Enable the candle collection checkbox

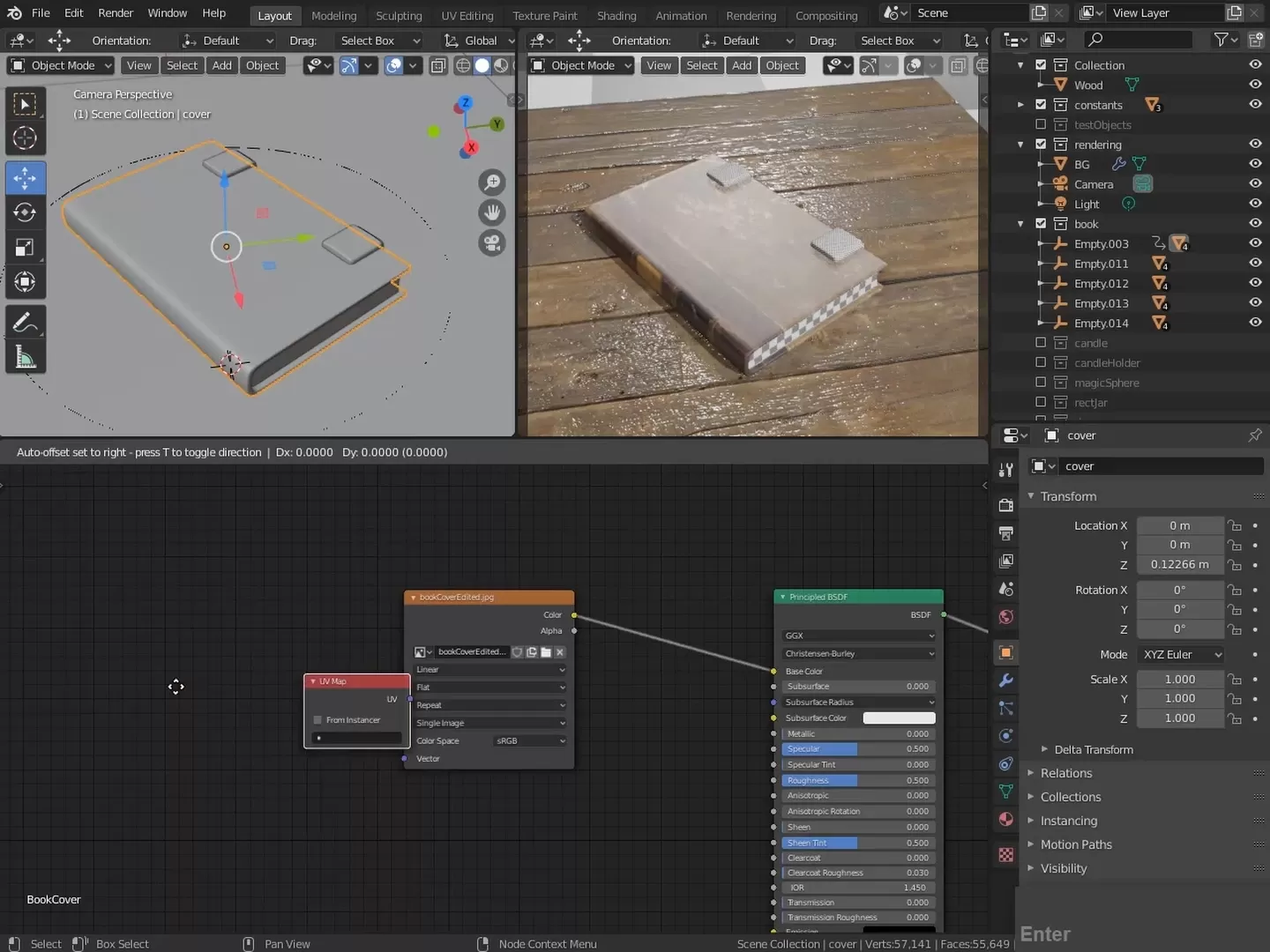pos(1041,342)
